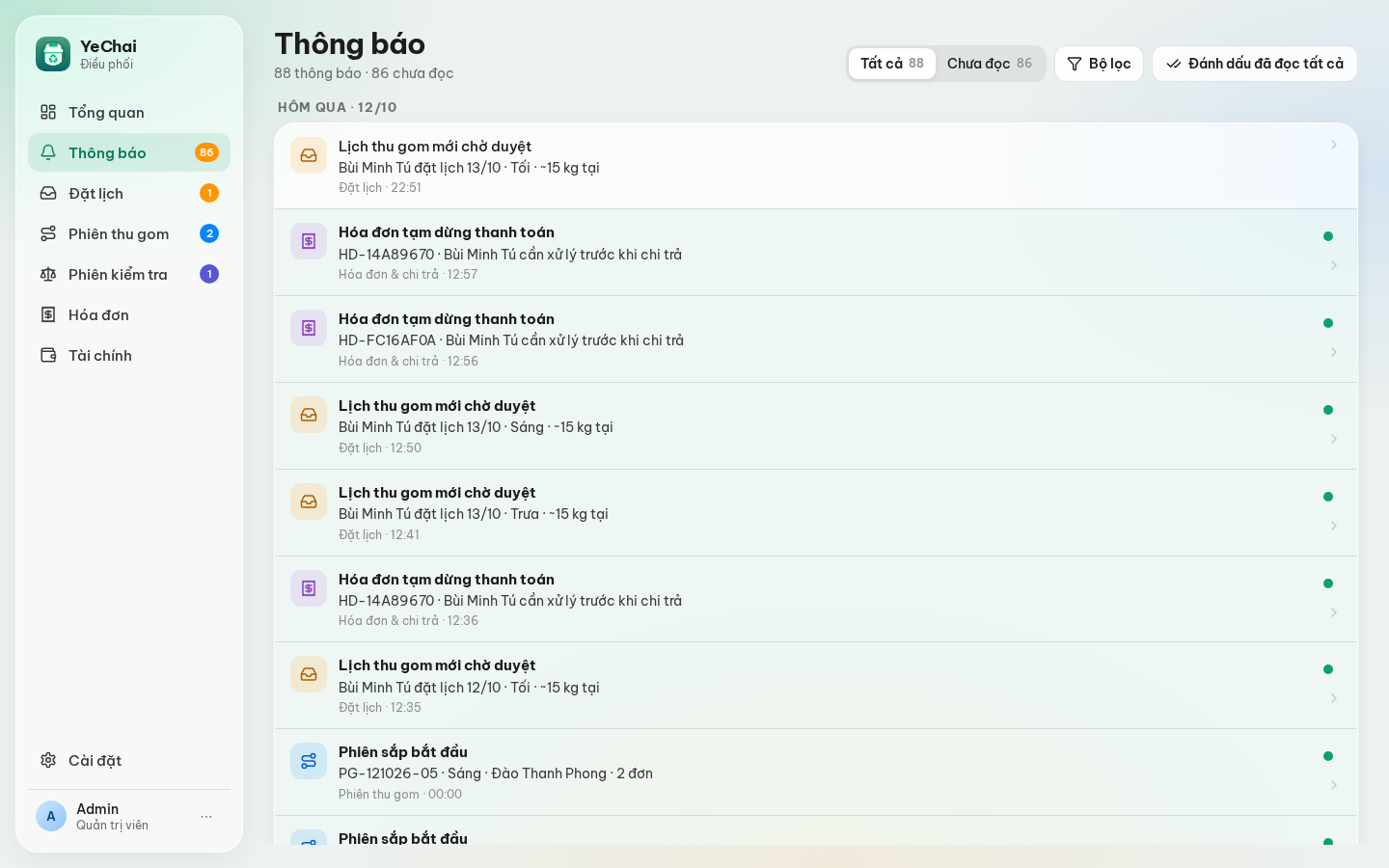1389x868 pixels.
Task: Expand the HD-FC16AF0A notification chevron
Action: point(1334,352)
